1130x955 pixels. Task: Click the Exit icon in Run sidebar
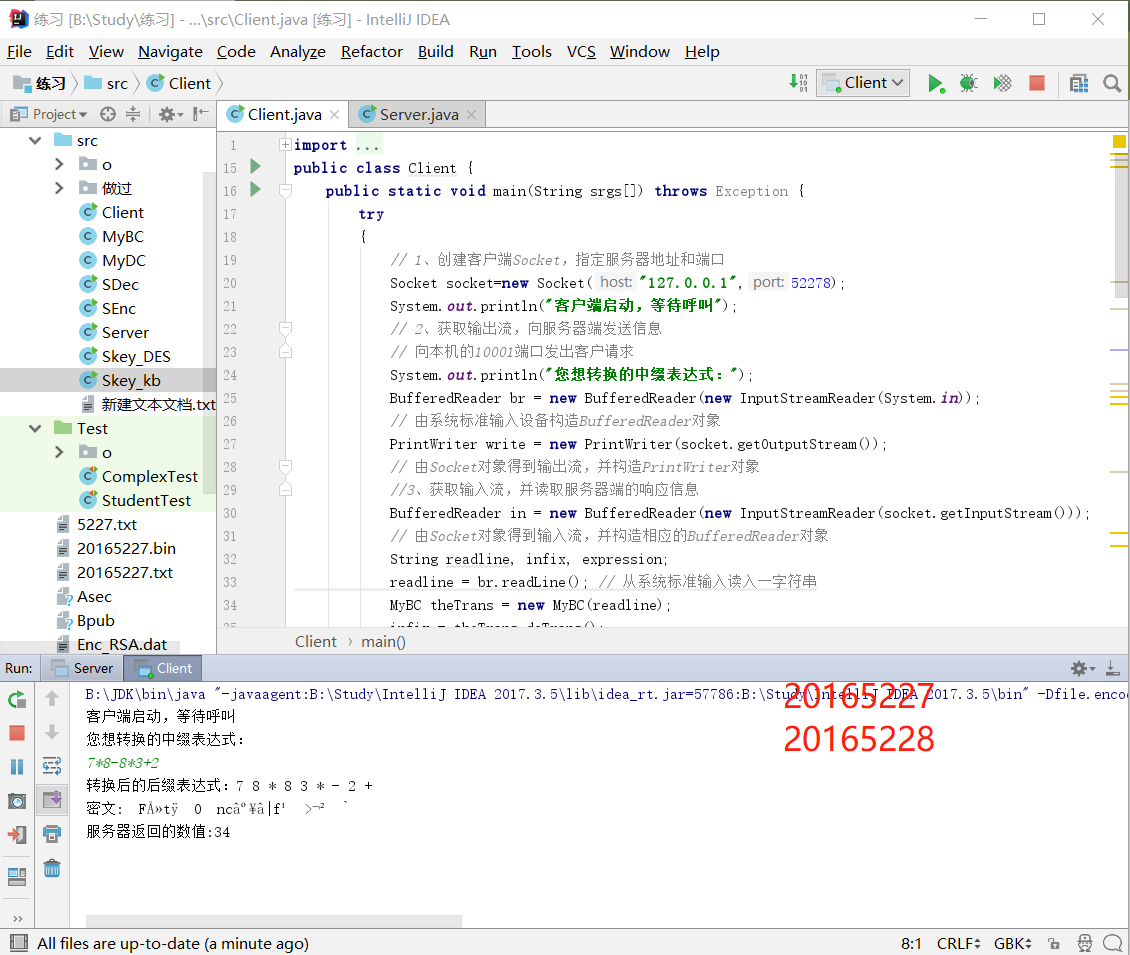point(17,835)
